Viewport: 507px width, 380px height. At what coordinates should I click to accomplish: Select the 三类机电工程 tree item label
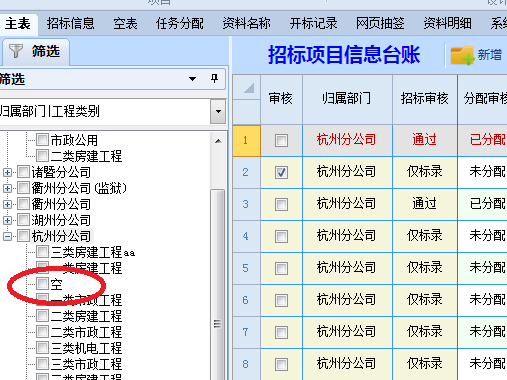tap(86, 348)
